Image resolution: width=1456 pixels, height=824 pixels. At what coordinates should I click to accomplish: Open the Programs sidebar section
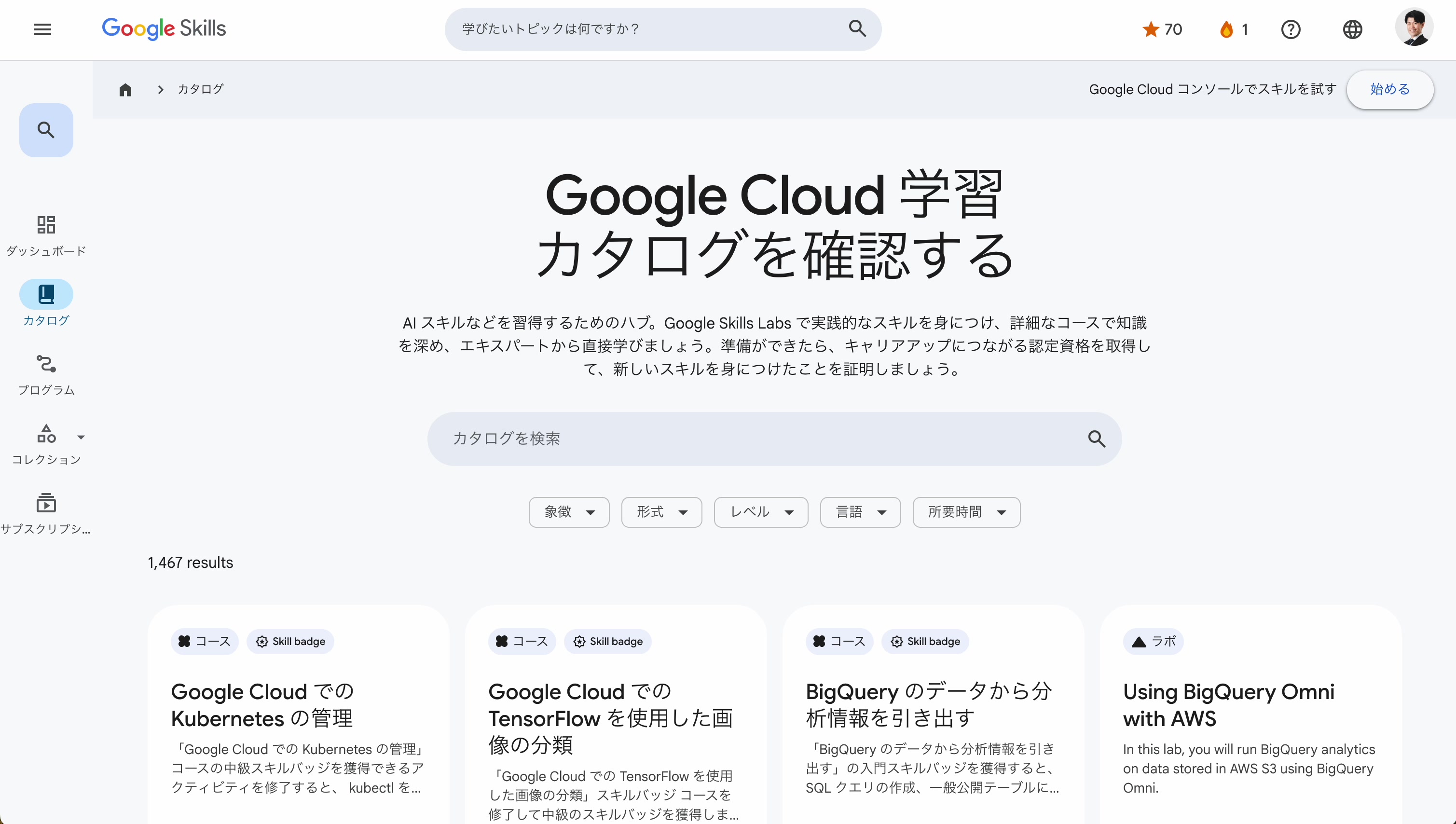(46, 373)
